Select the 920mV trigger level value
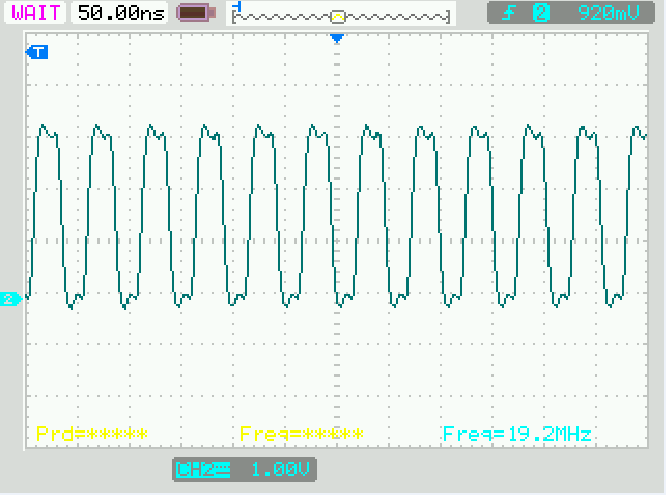This screenshot has width=666, height=495. pyautogui.click(x=609, y=13)
